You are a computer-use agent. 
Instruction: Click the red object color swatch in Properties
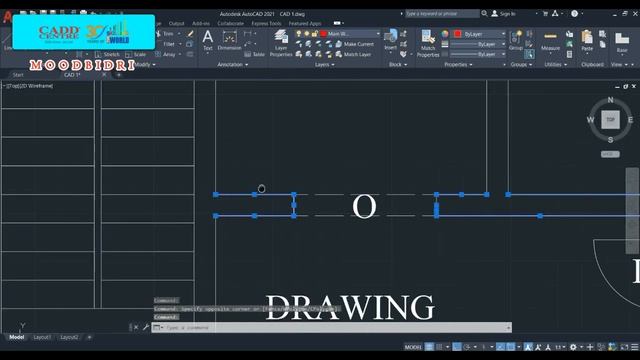click(x=458, y=34)
